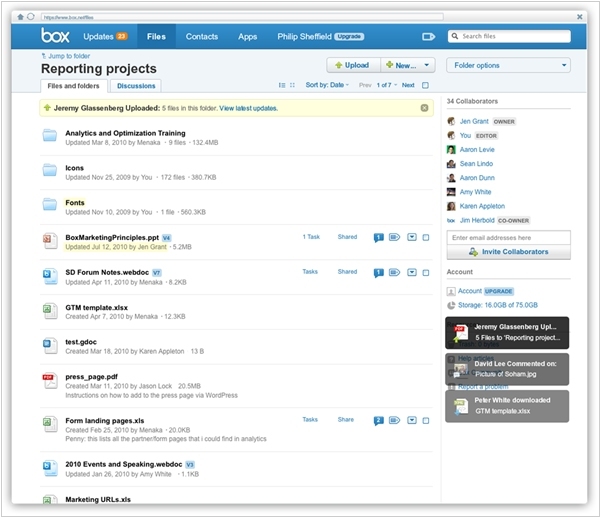600x517 pixels.
Task: Select SD Forum Notes.webdoc row checkbox
Action: (426, 272)
